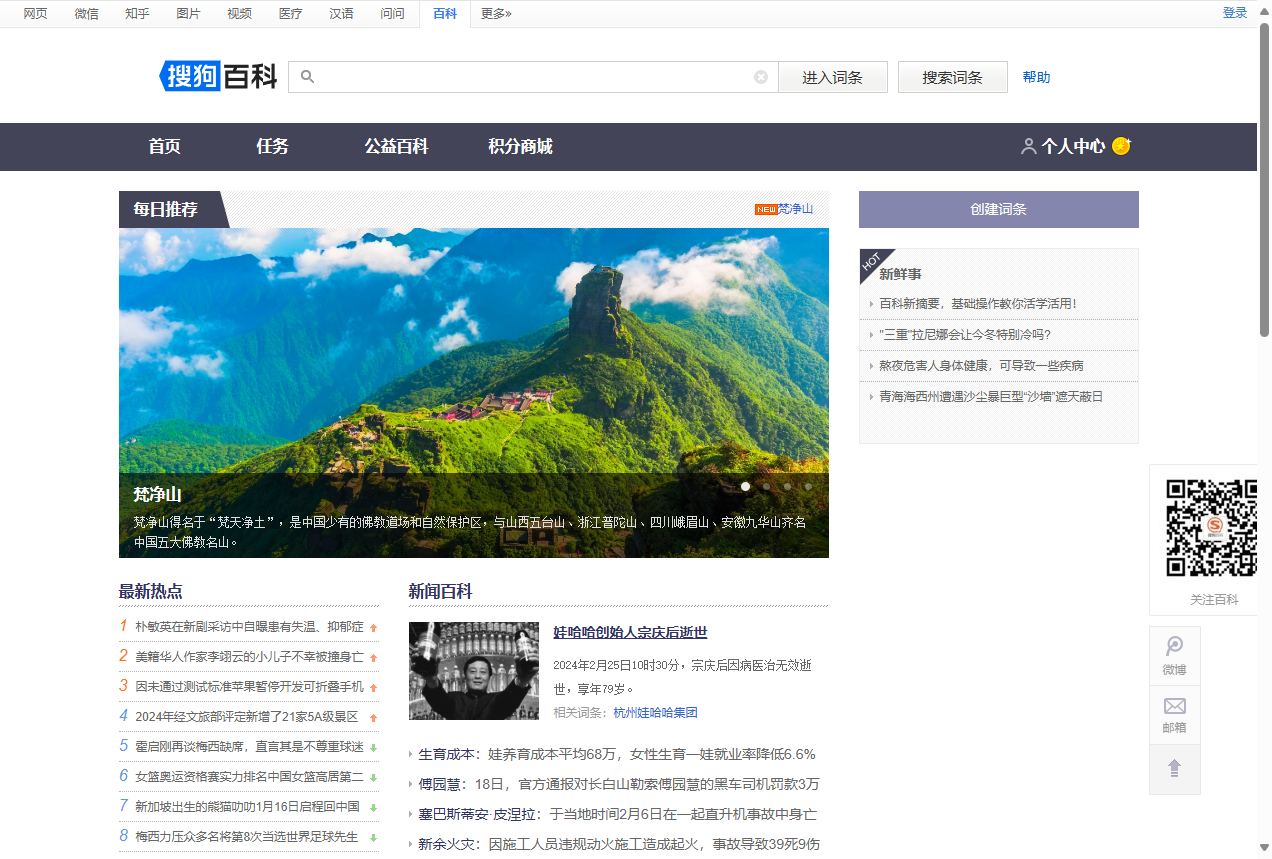
Task: Click the gold coin icon in the navigation bar
Action: point(1121,146)
